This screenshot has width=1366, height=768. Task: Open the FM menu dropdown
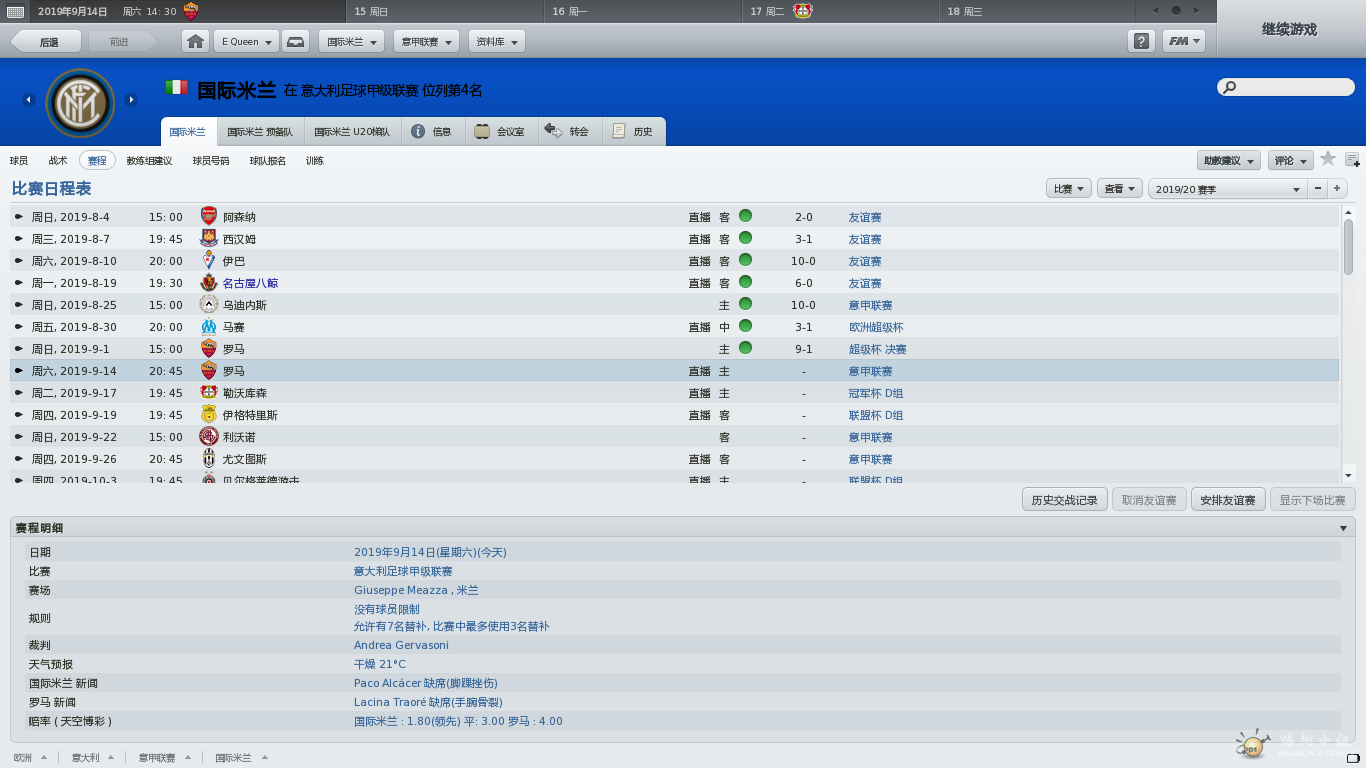[1183, 42]
